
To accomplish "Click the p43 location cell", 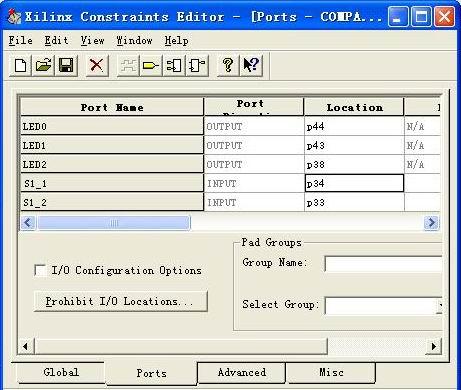I will pyautogui.click(x=354, y=145).
